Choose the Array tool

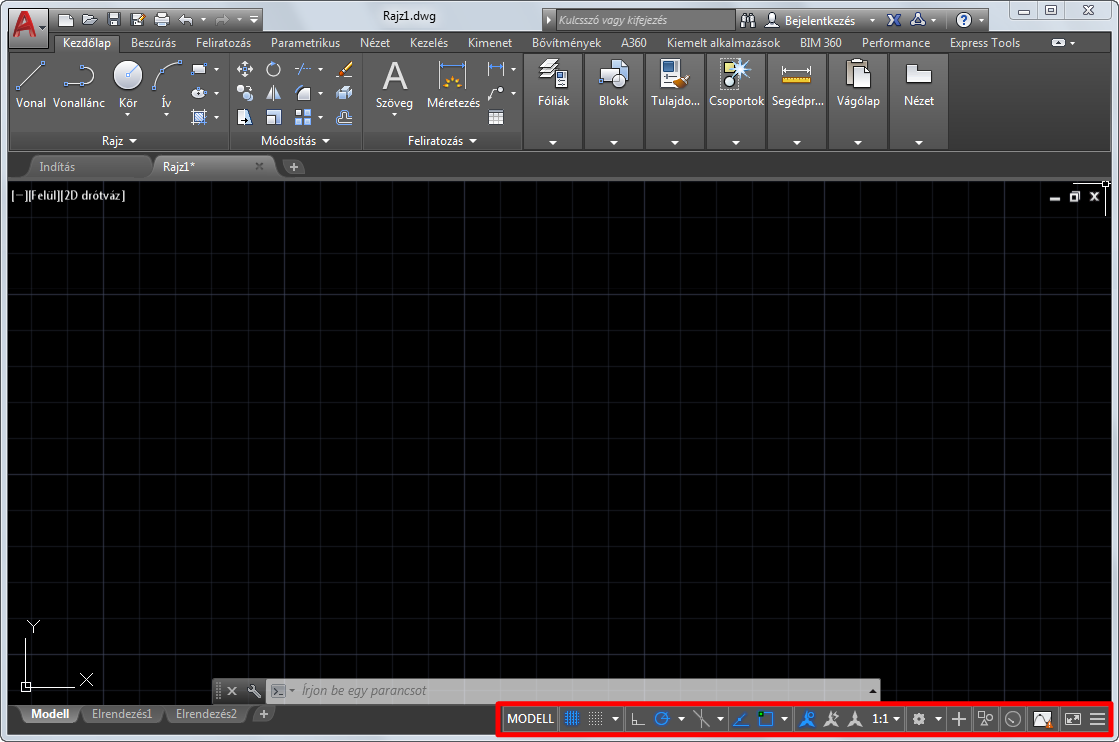[x=303, y=117]
